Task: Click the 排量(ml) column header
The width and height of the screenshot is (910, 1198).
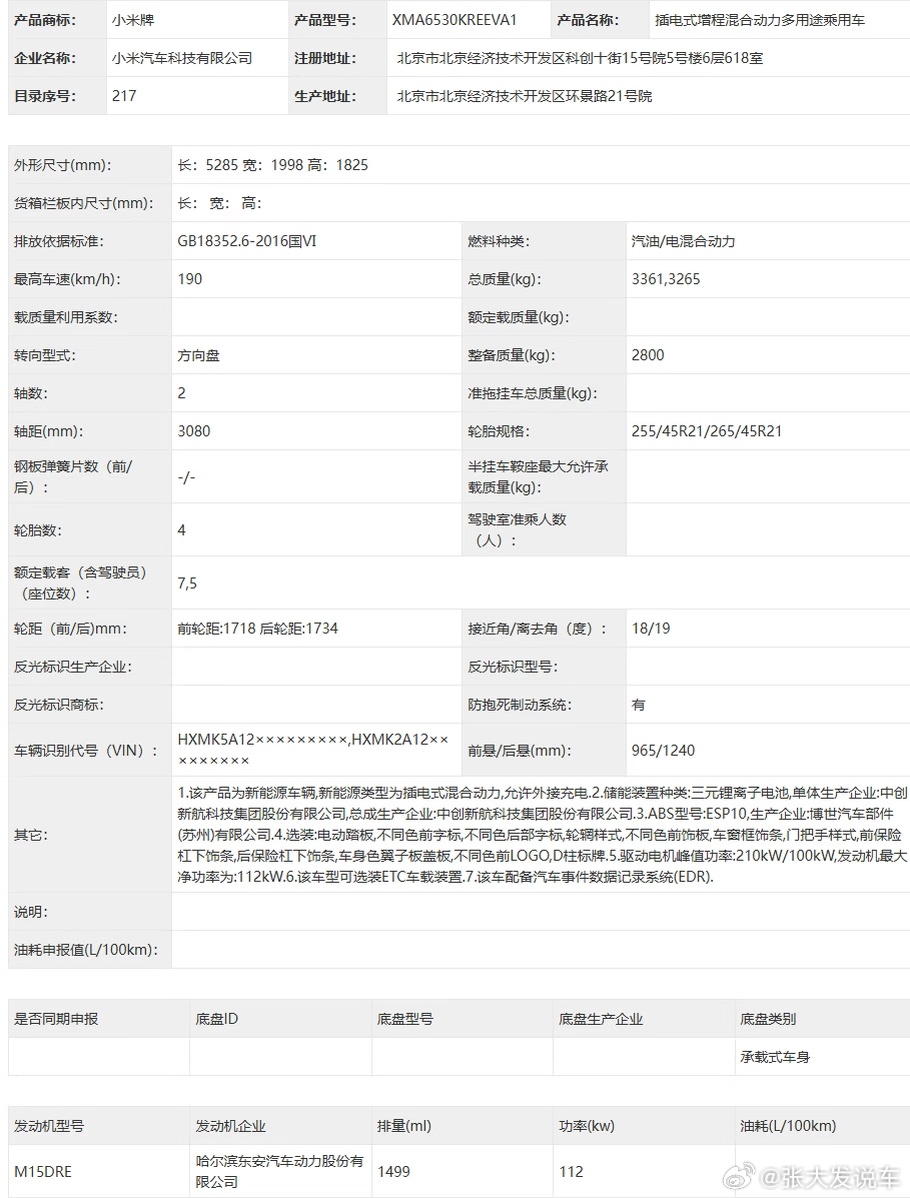Action: (x=404, y=1125)
